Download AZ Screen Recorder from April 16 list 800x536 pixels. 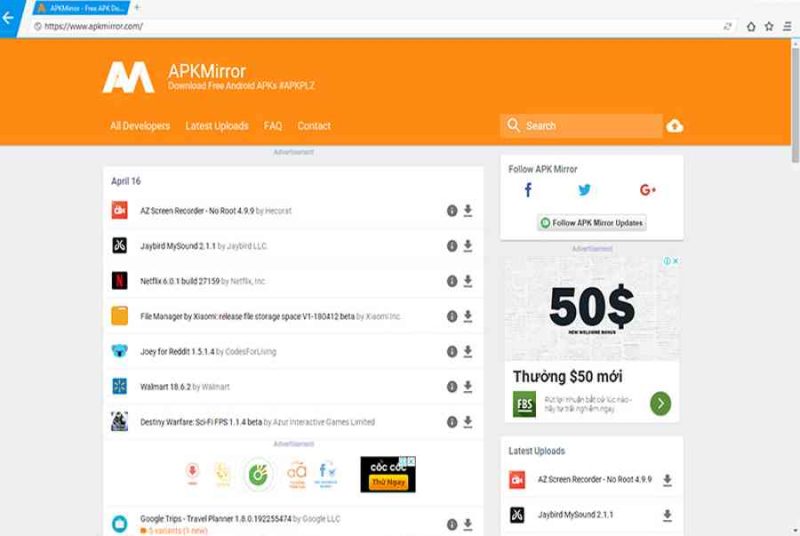[x=468, y=211]
